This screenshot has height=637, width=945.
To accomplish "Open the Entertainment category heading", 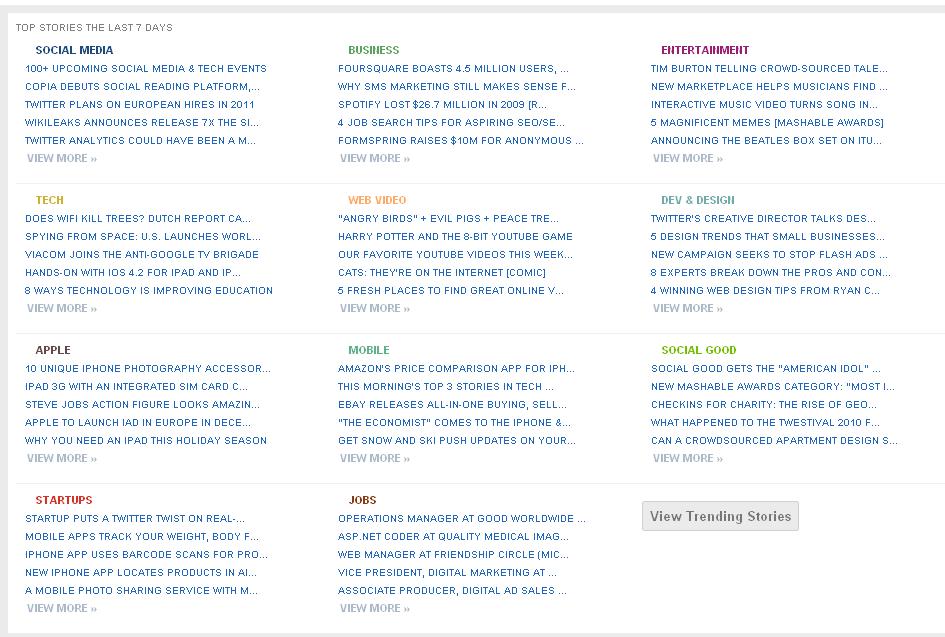I will click(705, 50).
